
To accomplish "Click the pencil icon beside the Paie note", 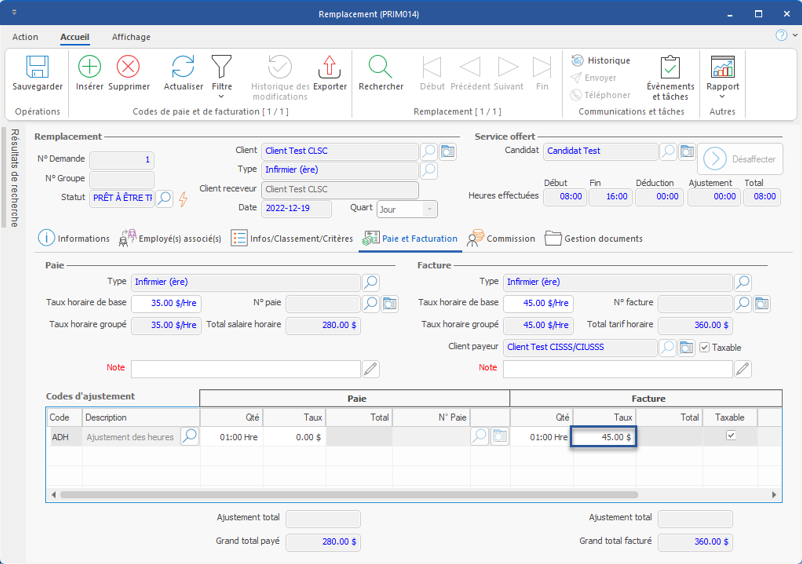I will 371,369.
